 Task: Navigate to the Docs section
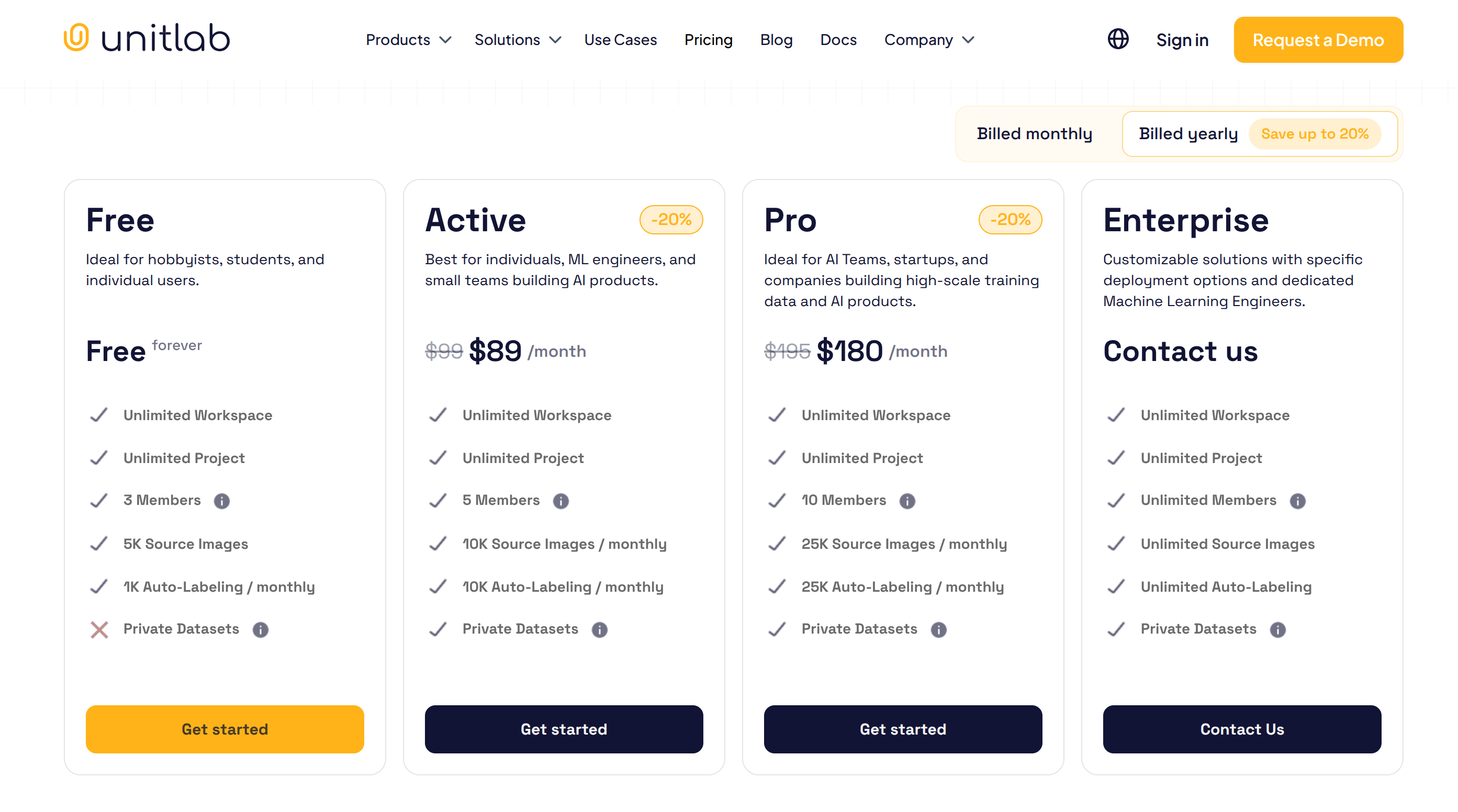[x=838, y=40]
